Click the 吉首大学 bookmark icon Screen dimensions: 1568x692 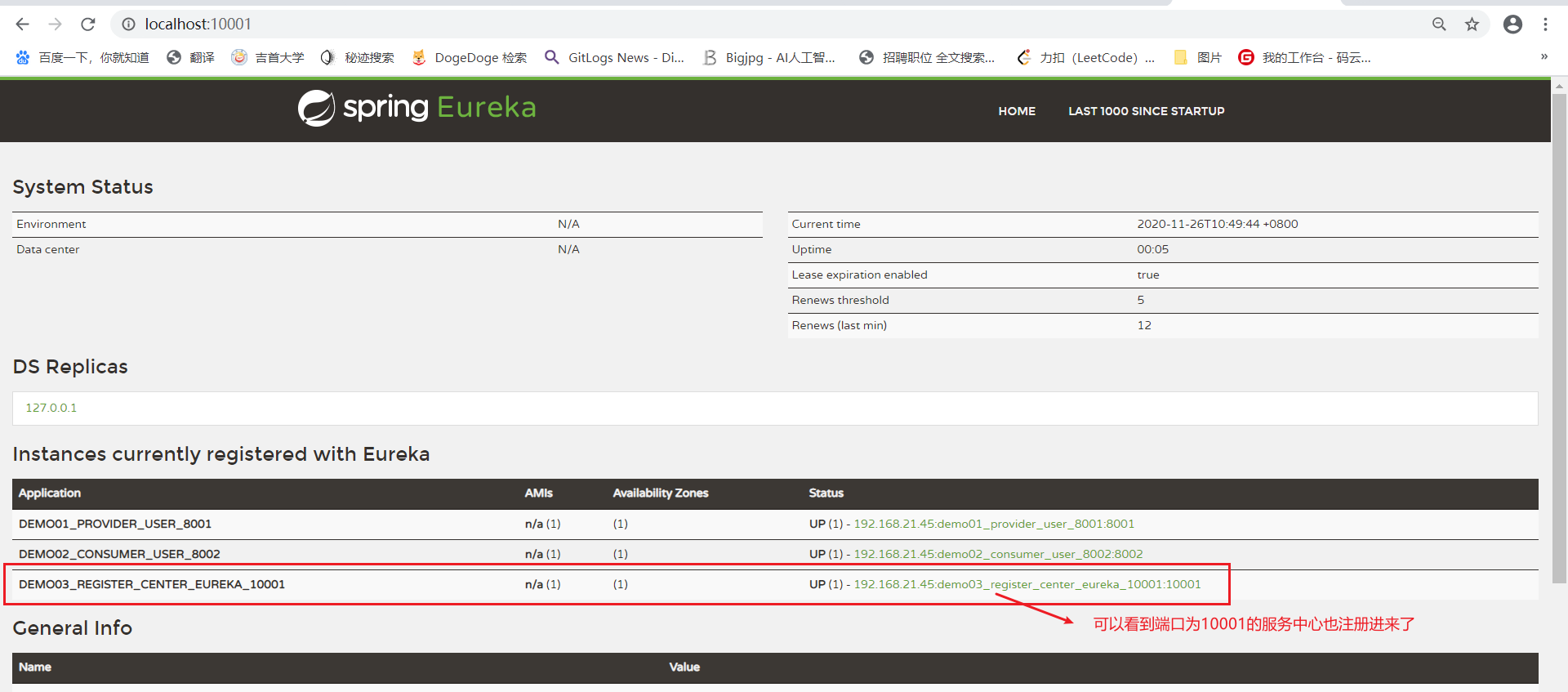[238, 57]
